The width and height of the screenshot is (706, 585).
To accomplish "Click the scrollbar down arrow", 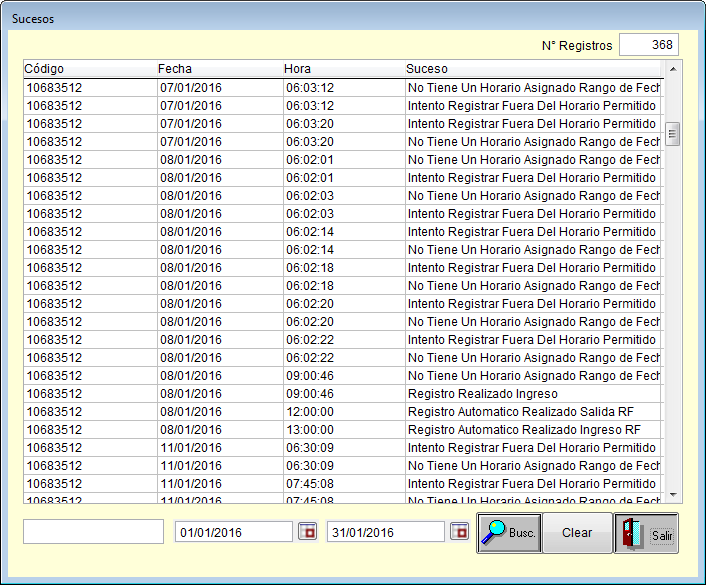I will pyautogui.click(x=672, y=495).
